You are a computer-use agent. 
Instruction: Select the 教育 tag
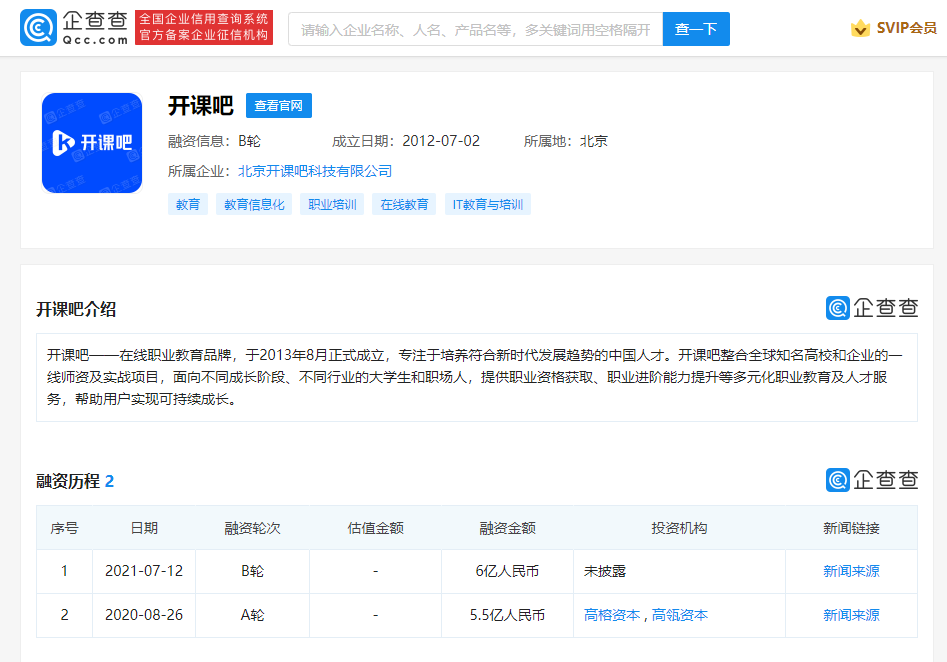pyautogui.click(x=188, y=205)
